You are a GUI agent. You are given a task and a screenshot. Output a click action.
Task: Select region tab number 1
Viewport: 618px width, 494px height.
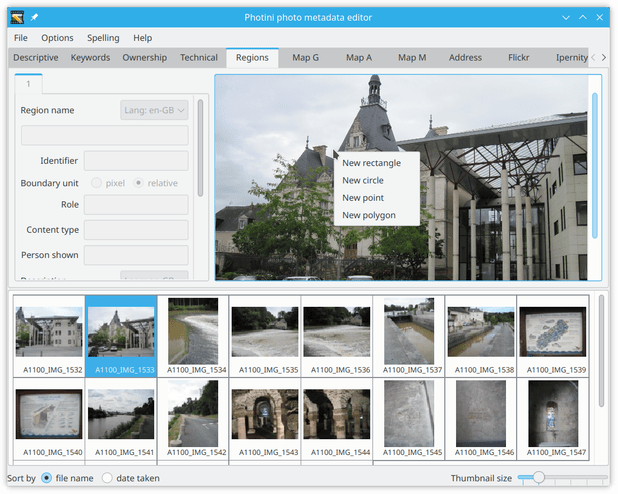coord(28,84)
